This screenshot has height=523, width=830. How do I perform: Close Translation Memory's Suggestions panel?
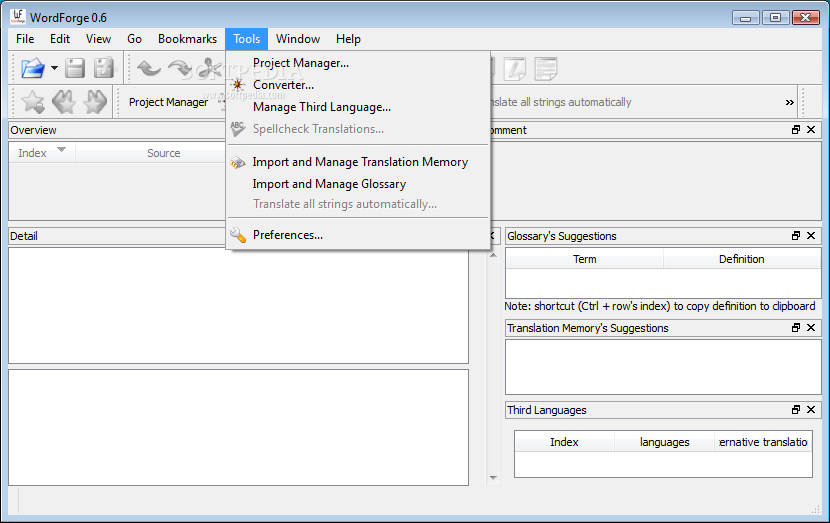[811, 328]
